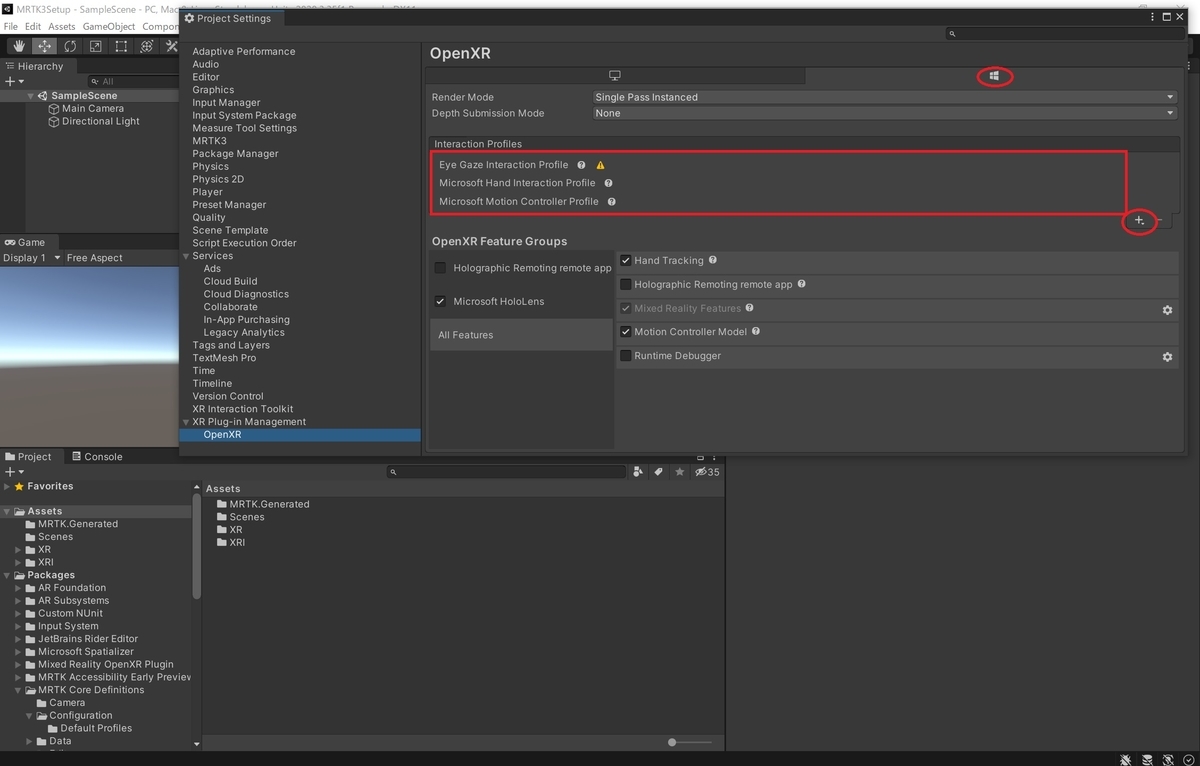Screen dimensions: 1200x766
Task: Switch to Windows Store platform tab
Action: 994,76
